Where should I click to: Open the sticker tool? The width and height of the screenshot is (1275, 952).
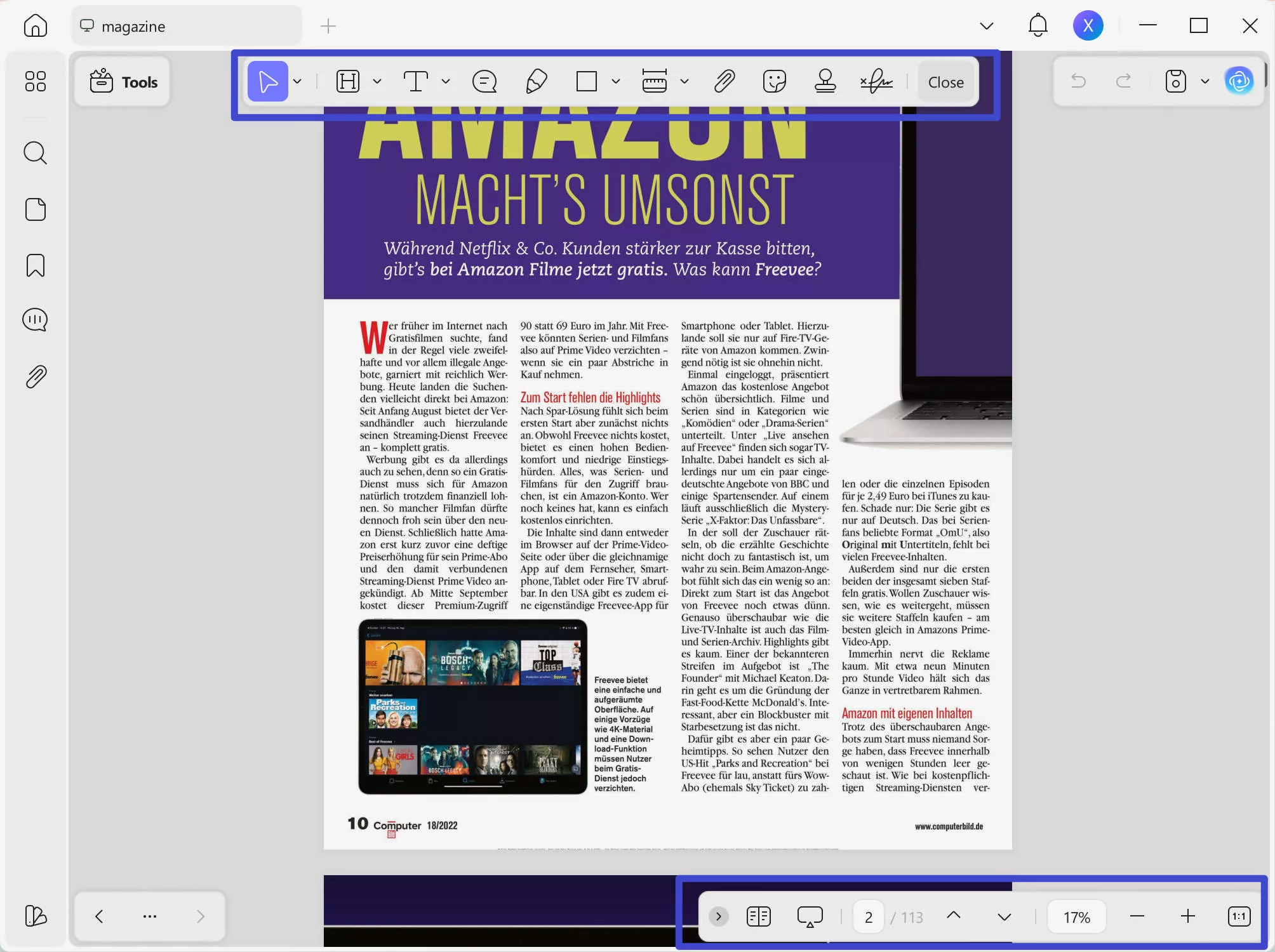point(774,82)
